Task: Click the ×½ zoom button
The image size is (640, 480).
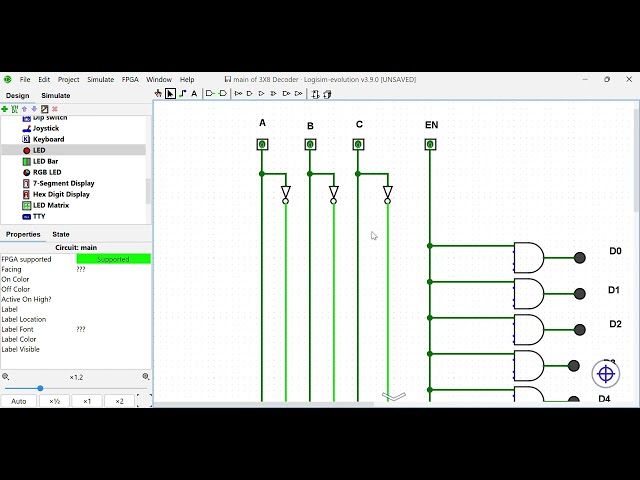Action: coord(55,401)
